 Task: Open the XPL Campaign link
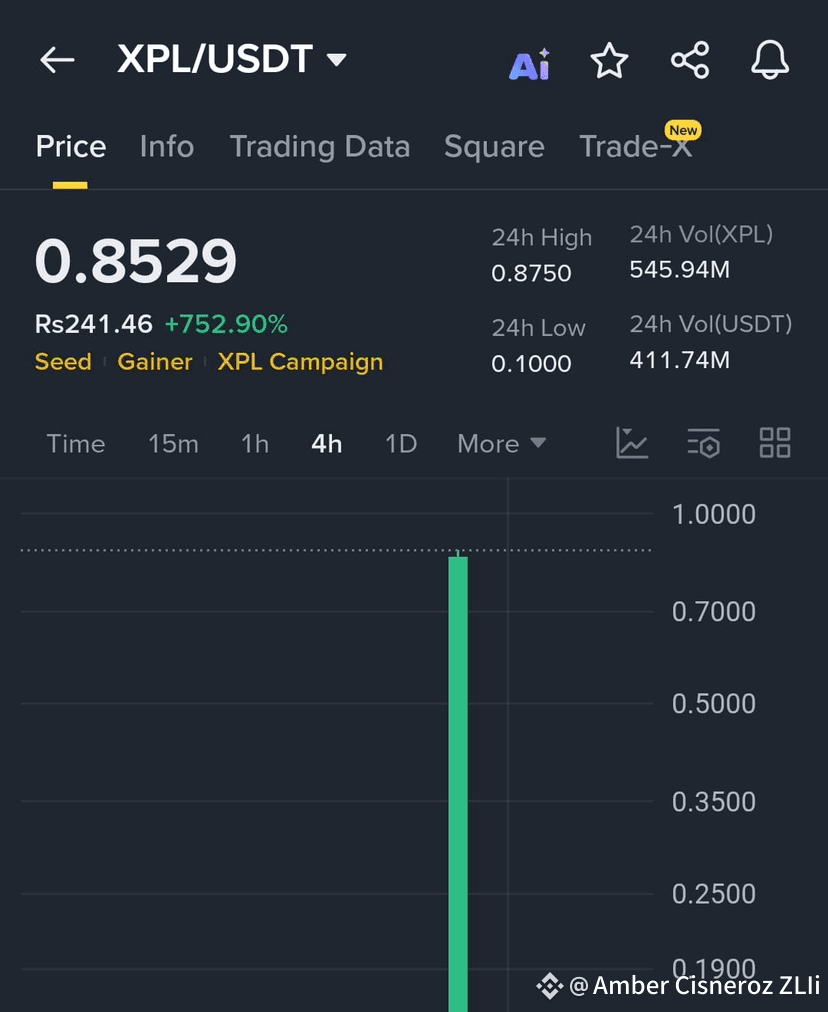pos(300,361)
